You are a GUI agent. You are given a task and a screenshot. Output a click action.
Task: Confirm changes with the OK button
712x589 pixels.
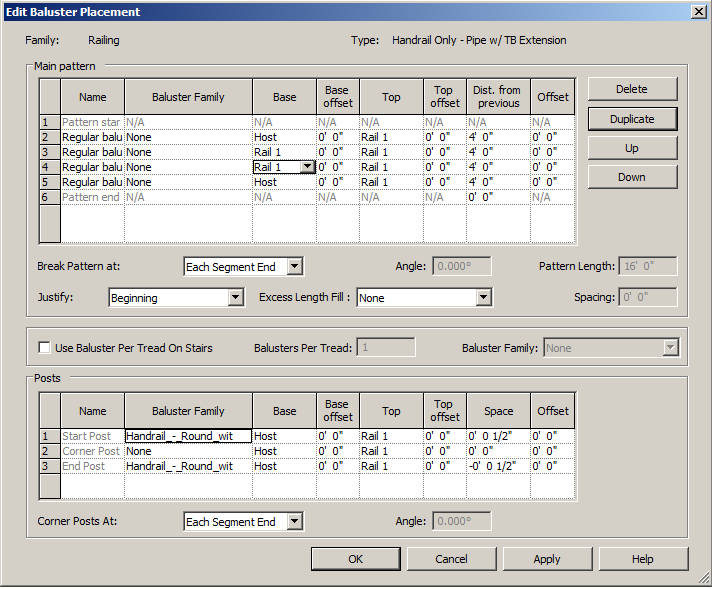coord(355,559)
